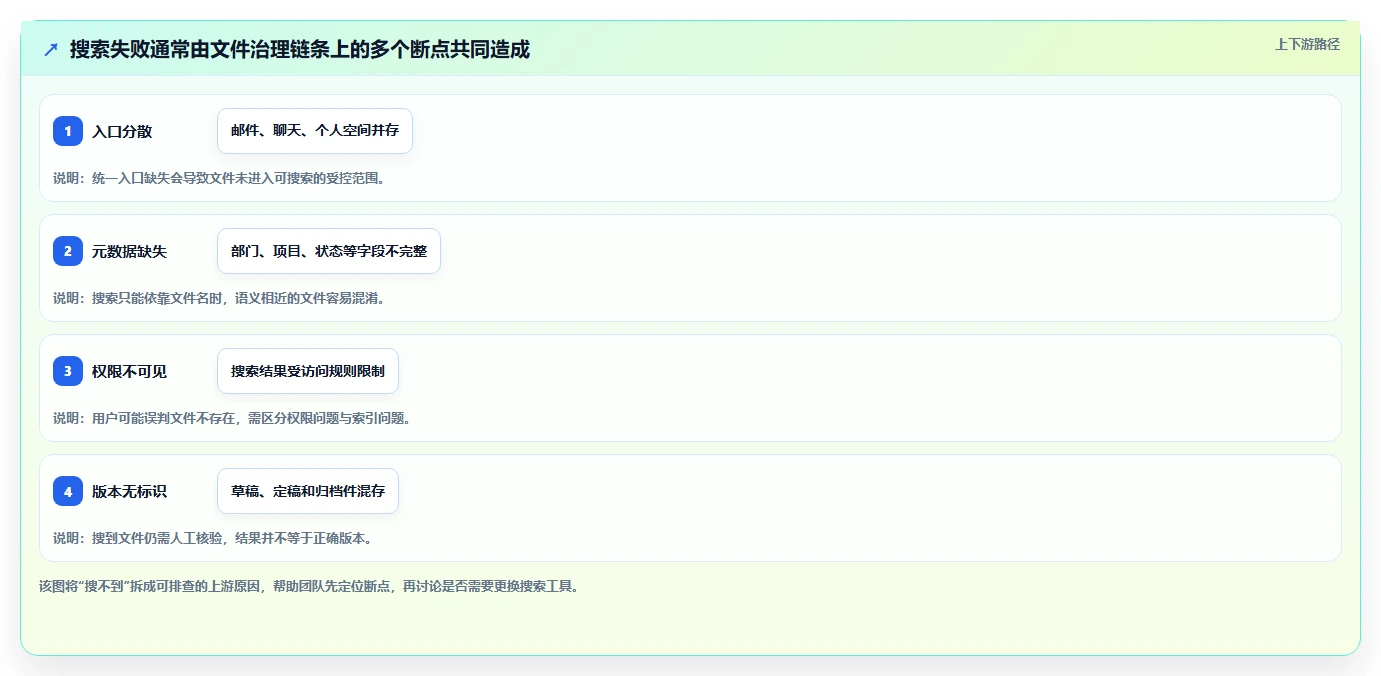
Task: Click the number 4 badge for 版本无标识
Action: [x=68, y=491]
